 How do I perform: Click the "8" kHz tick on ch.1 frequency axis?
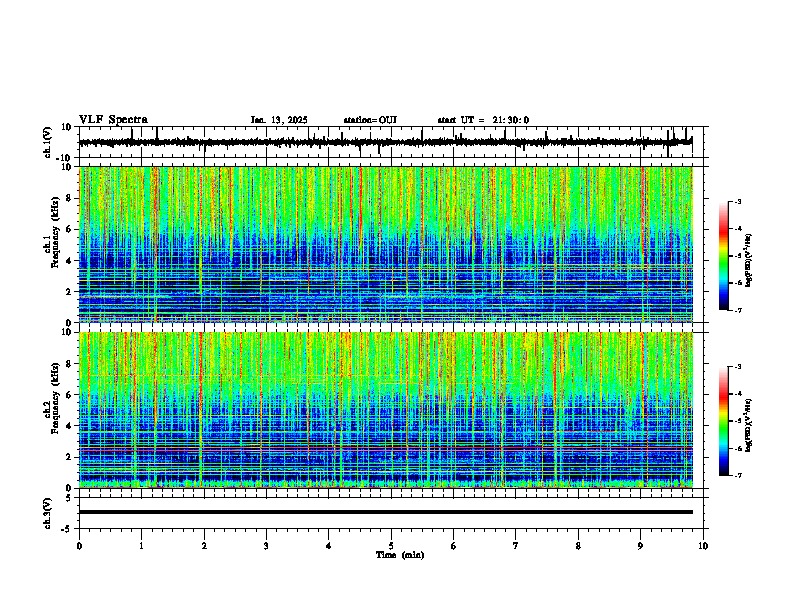(70, 198)
